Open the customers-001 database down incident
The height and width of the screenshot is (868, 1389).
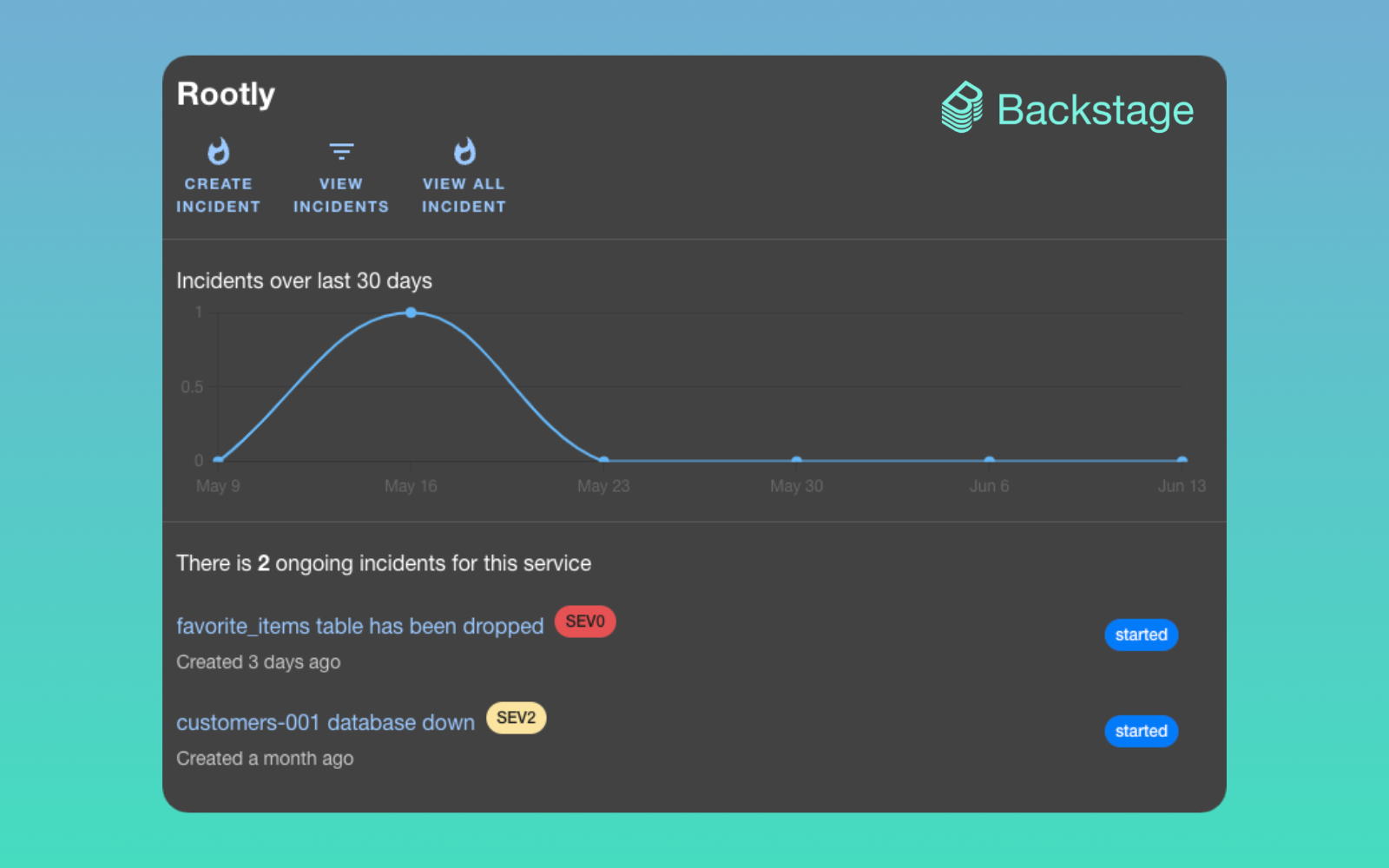tap(326, 721)
